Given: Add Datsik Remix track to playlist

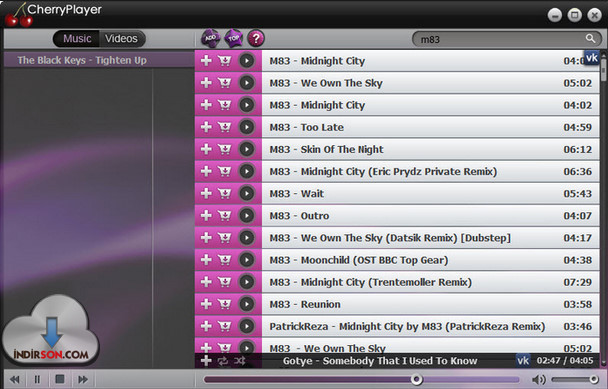Looking at the screenshot, I should pos(206,237).
